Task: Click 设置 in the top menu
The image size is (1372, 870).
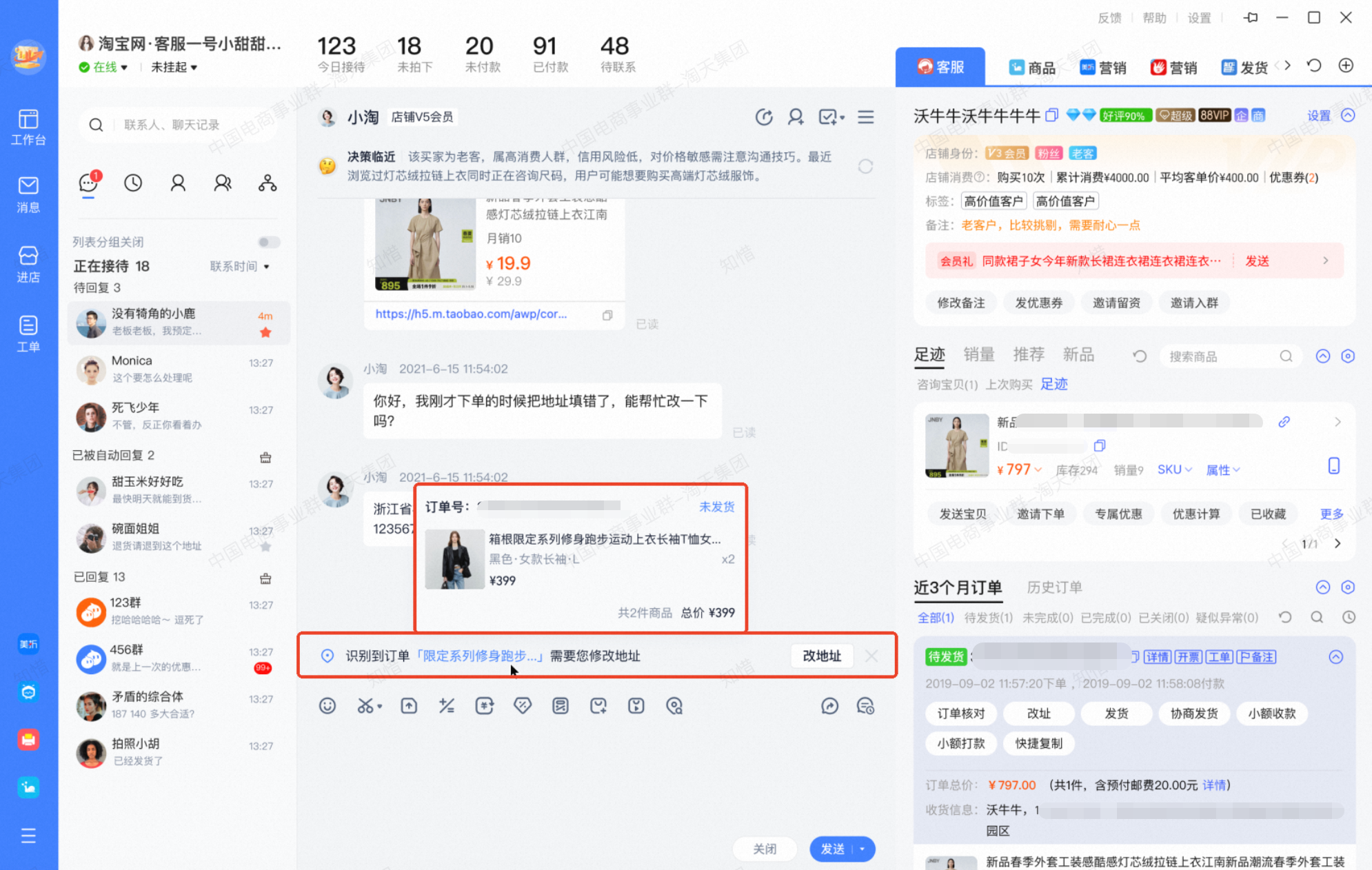Action: pos(1199,18)
